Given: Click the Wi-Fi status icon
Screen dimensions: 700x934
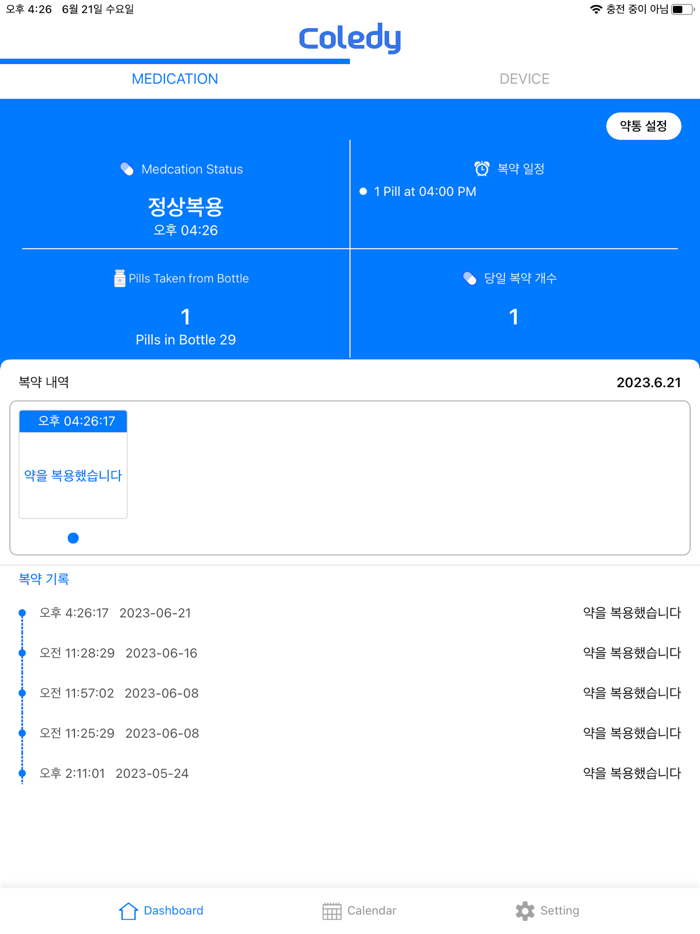Looking at the screenshot, I should tap(596, 10).
